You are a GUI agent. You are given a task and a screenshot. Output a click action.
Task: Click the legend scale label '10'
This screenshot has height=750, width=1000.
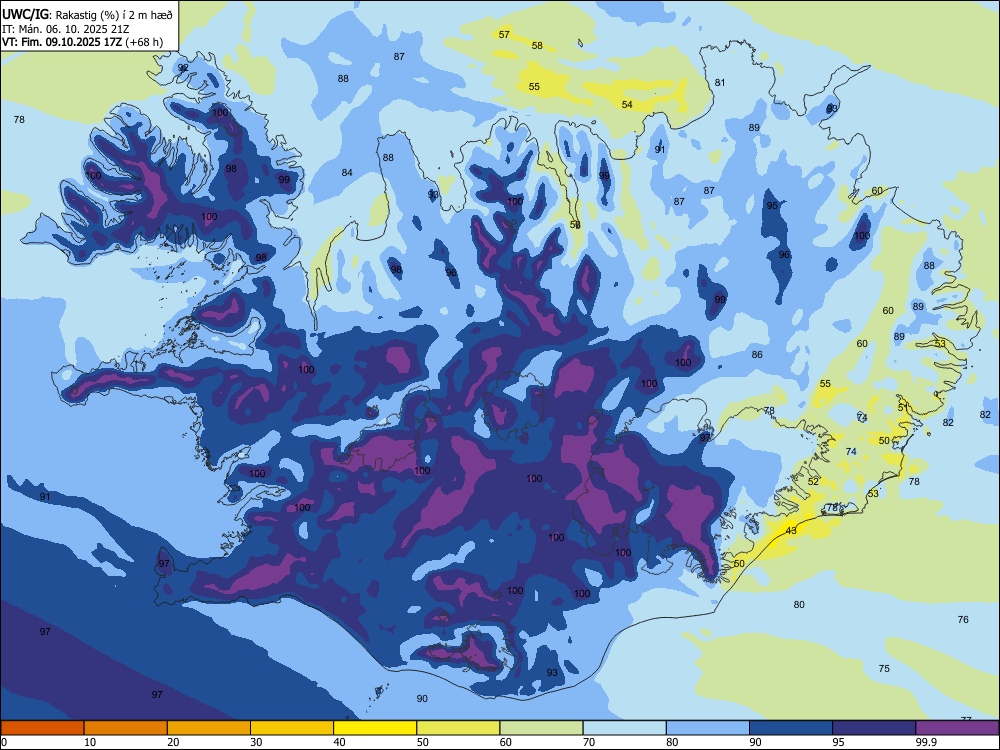coord(90,742)
